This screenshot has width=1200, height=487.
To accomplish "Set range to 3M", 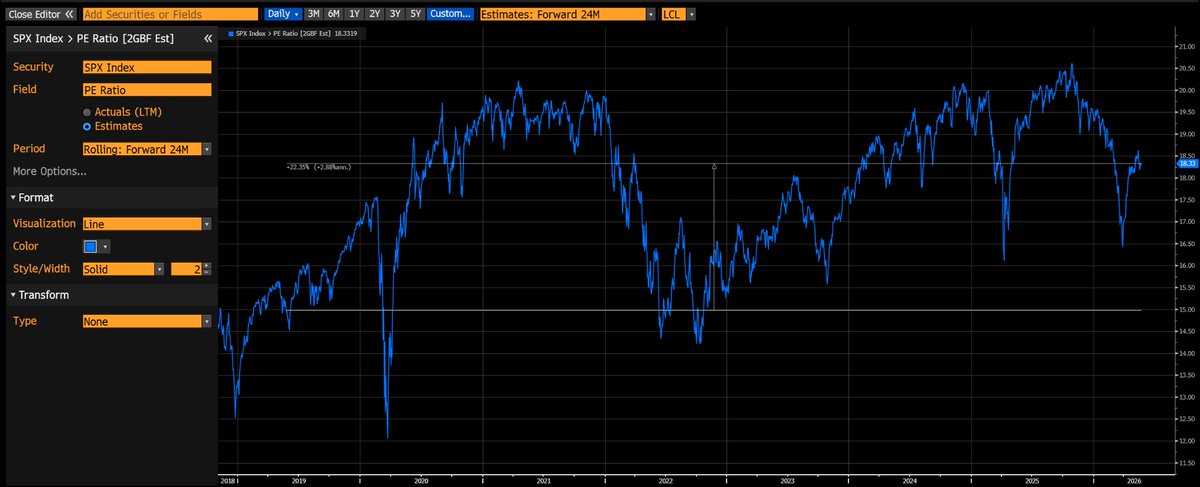I will [314, 15].
